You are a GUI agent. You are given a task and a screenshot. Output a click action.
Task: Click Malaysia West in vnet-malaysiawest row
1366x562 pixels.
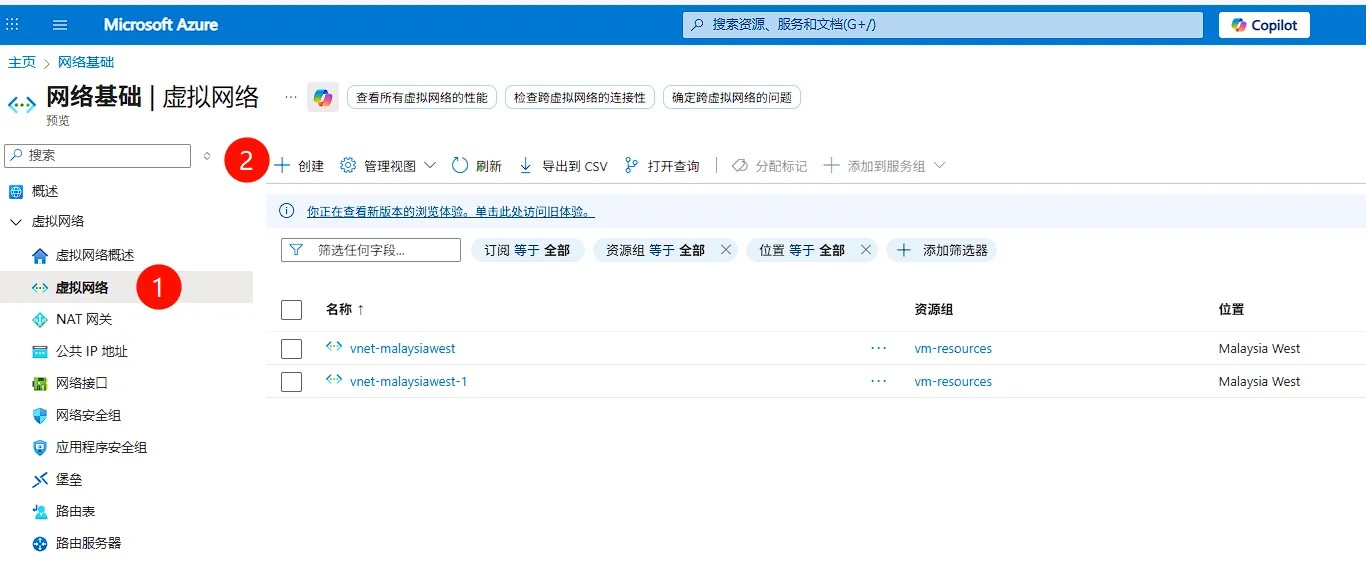1260,349
